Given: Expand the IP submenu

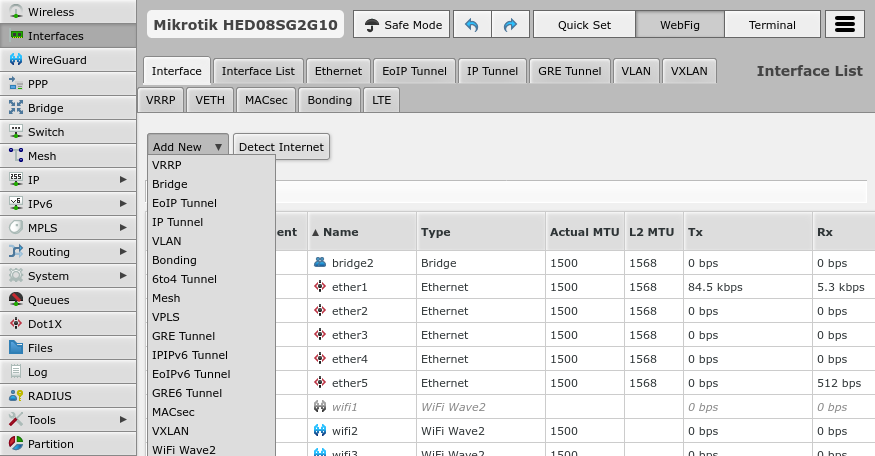Looking at the screenshot, I should point(68,180).
